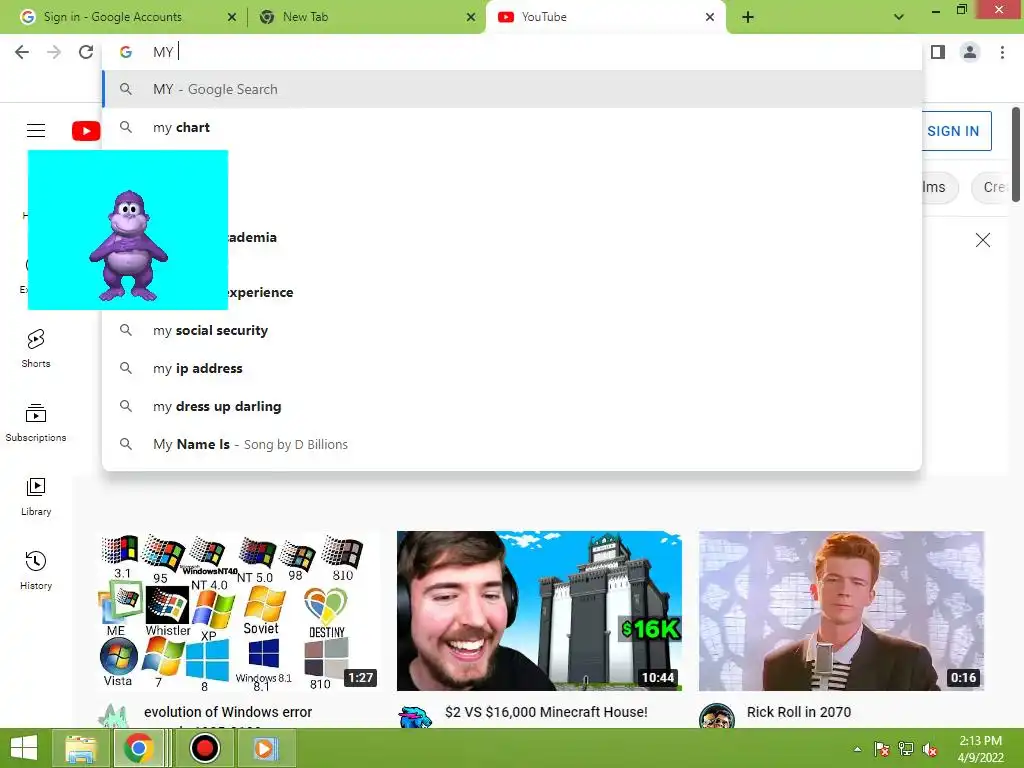Select My Name Is song suggestion
The image size is (1024, 768).
click(x=512, y=444)
